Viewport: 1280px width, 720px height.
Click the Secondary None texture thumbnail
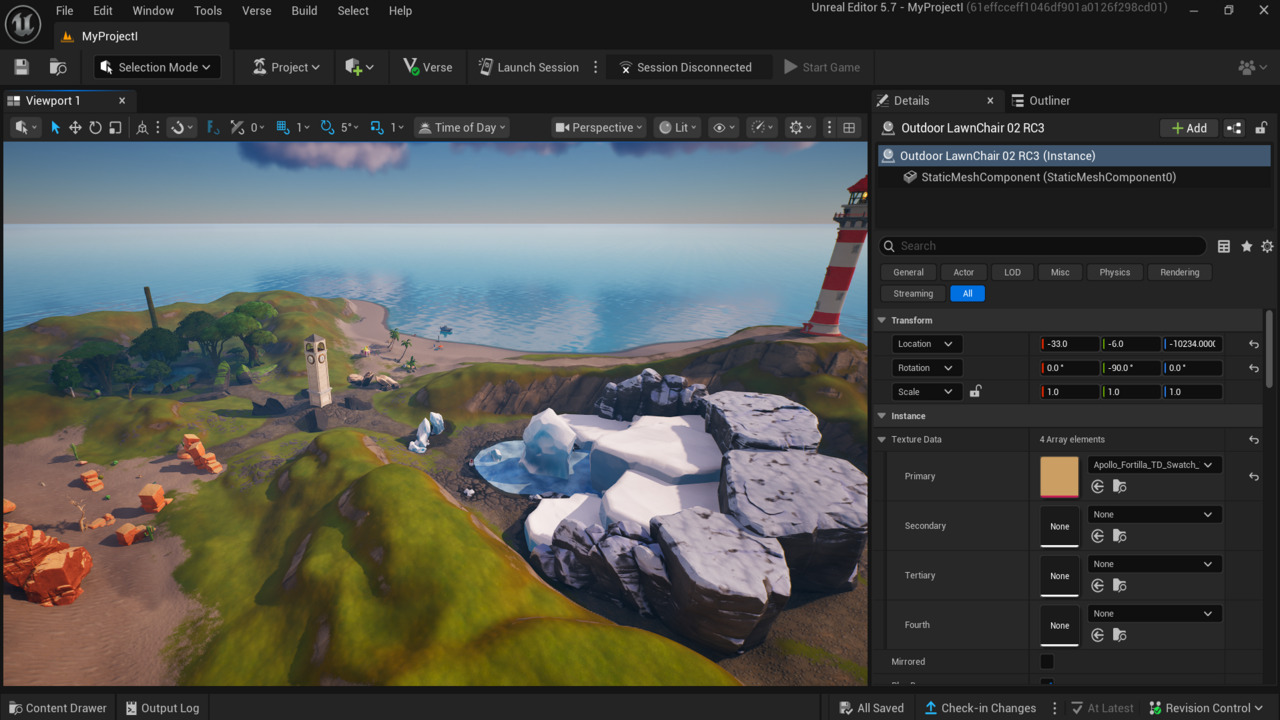(1060, 526)
